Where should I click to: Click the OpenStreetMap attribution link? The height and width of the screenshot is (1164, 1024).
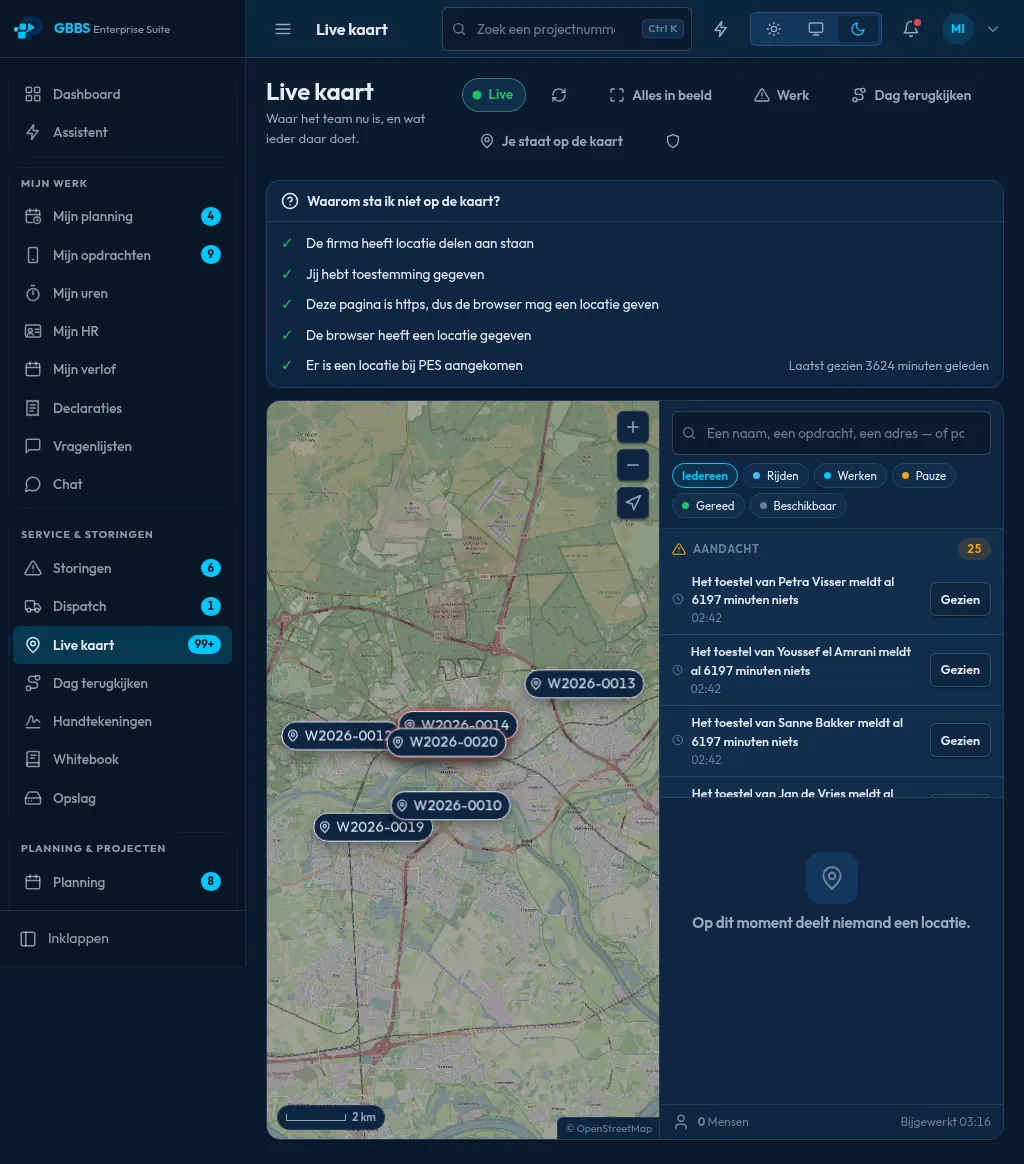click(609, 1128)
